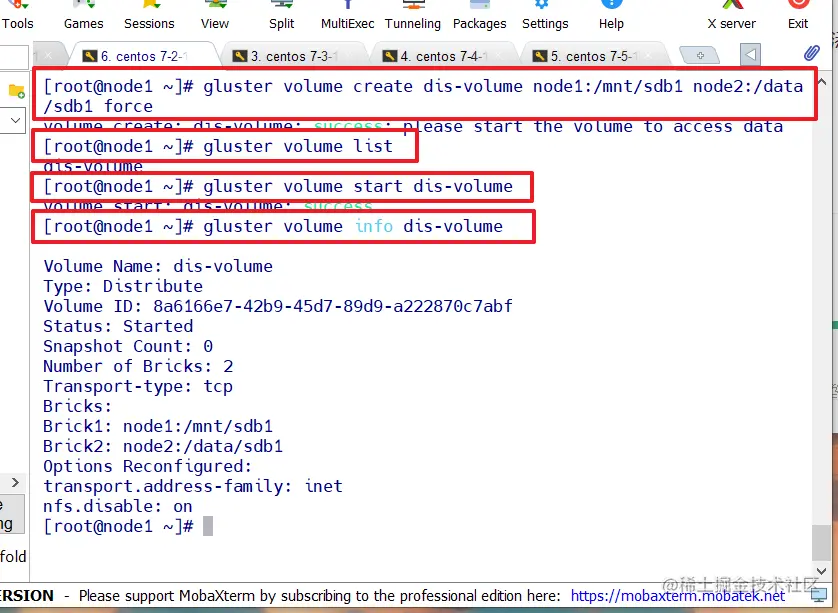The height and width of the screenshot is (613, 838).
Task: Click the paperclip attach icon
Action: point(811,53)
